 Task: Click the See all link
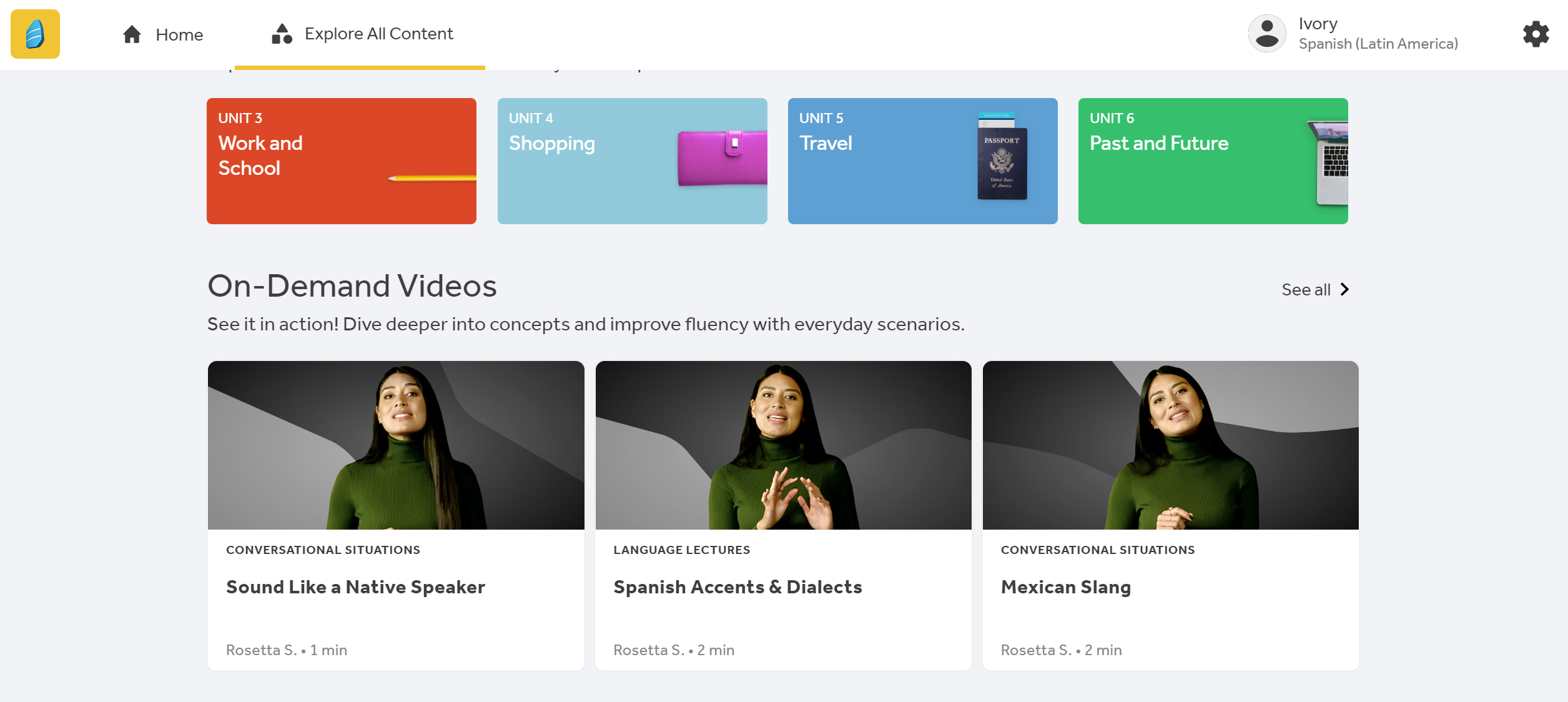coord(1305,289)
